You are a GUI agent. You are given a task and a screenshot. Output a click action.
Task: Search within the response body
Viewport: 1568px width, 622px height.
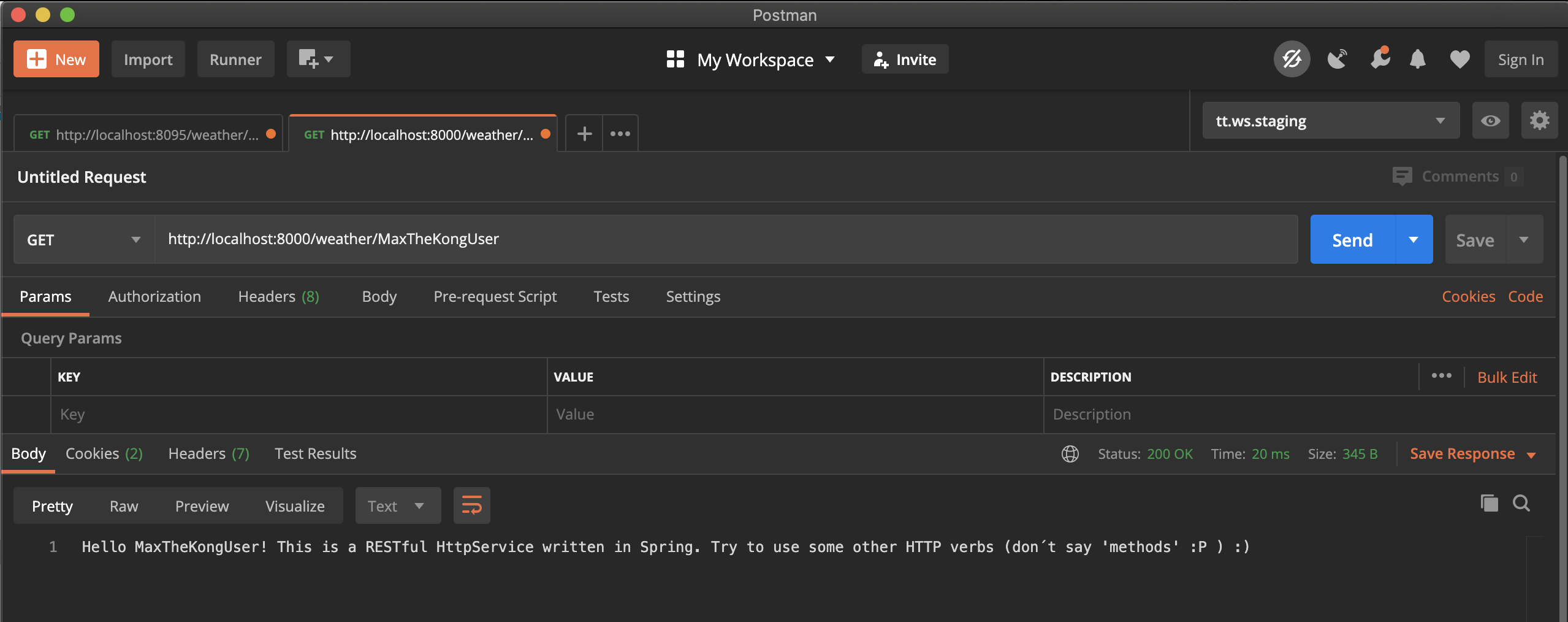tap(1521, 504)
